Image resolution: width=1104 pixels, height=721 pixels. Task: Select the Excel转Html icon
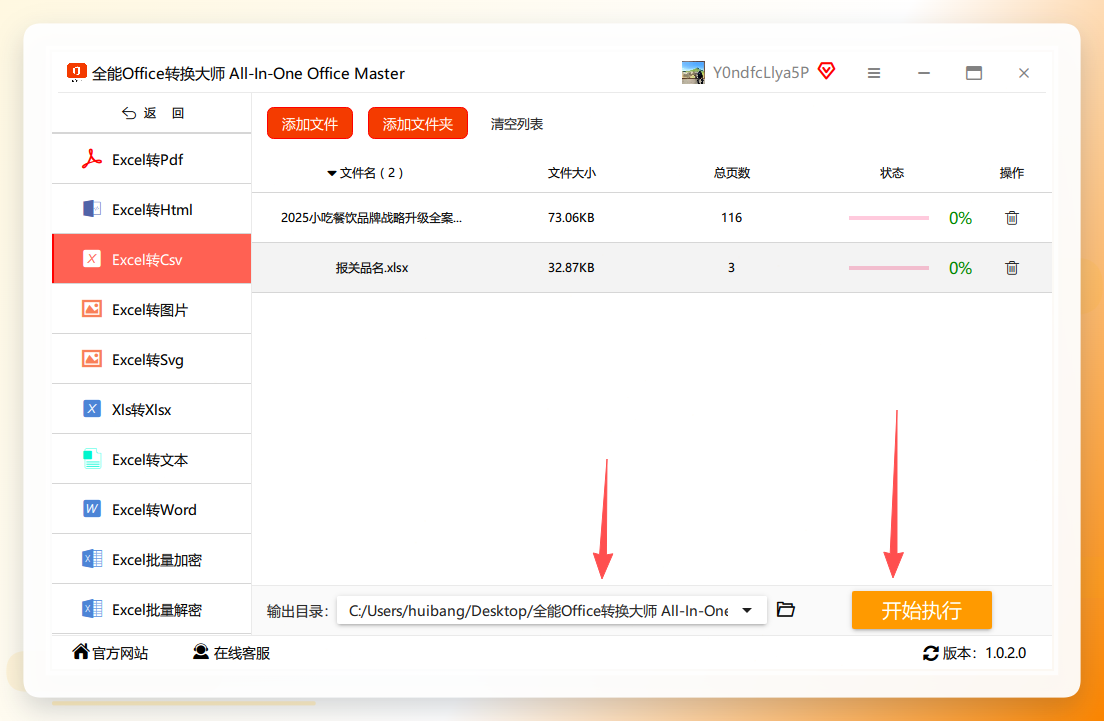(92, 209)
